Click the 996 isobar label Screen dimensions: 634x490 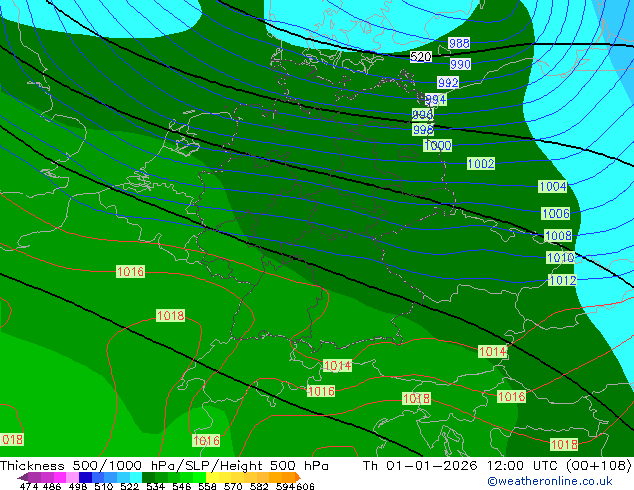pyautogui.click(x=423, y=114)
